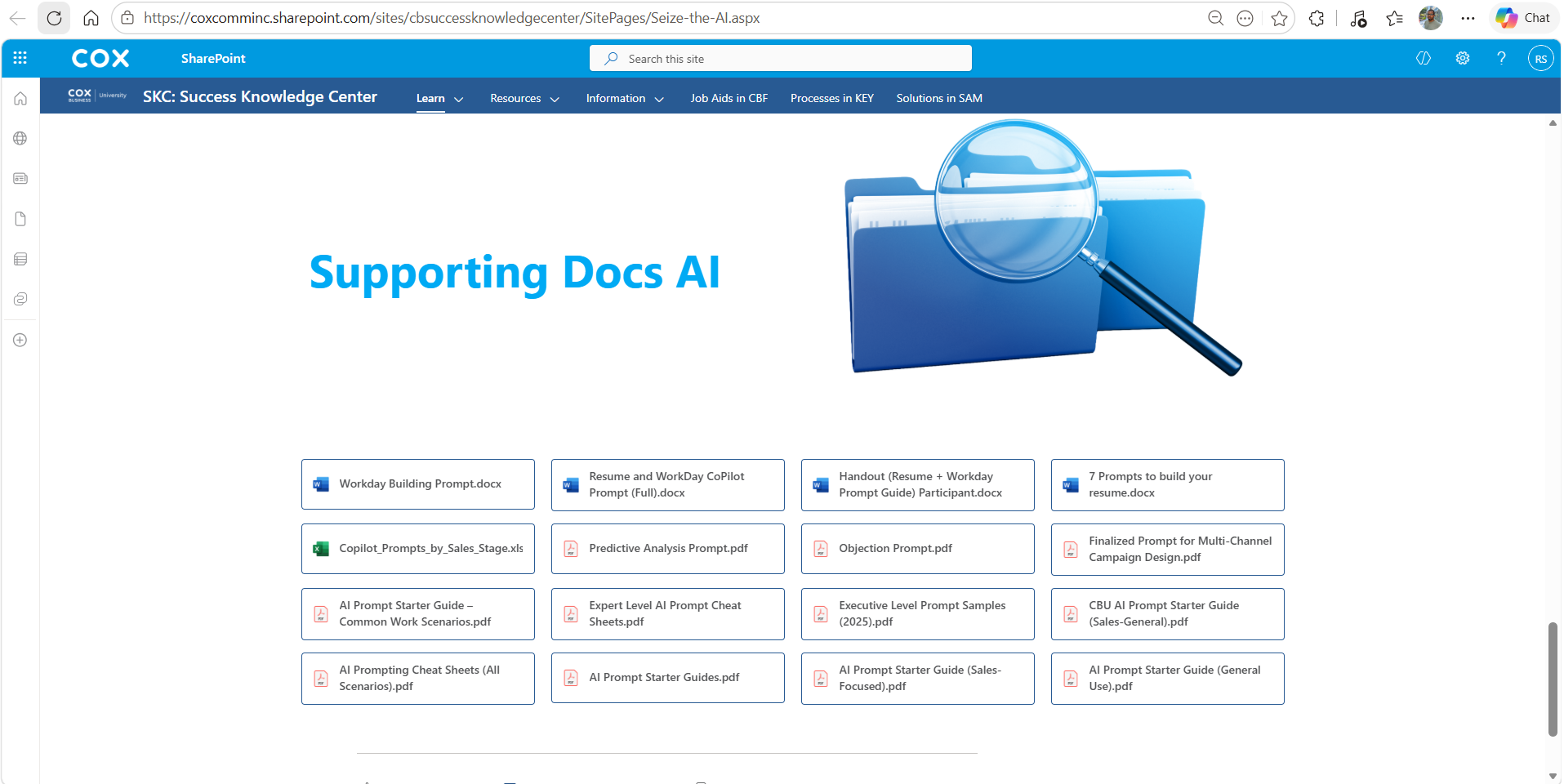Open news icon in left rail
Screen dimensions: 1564x784
point(20,178)
